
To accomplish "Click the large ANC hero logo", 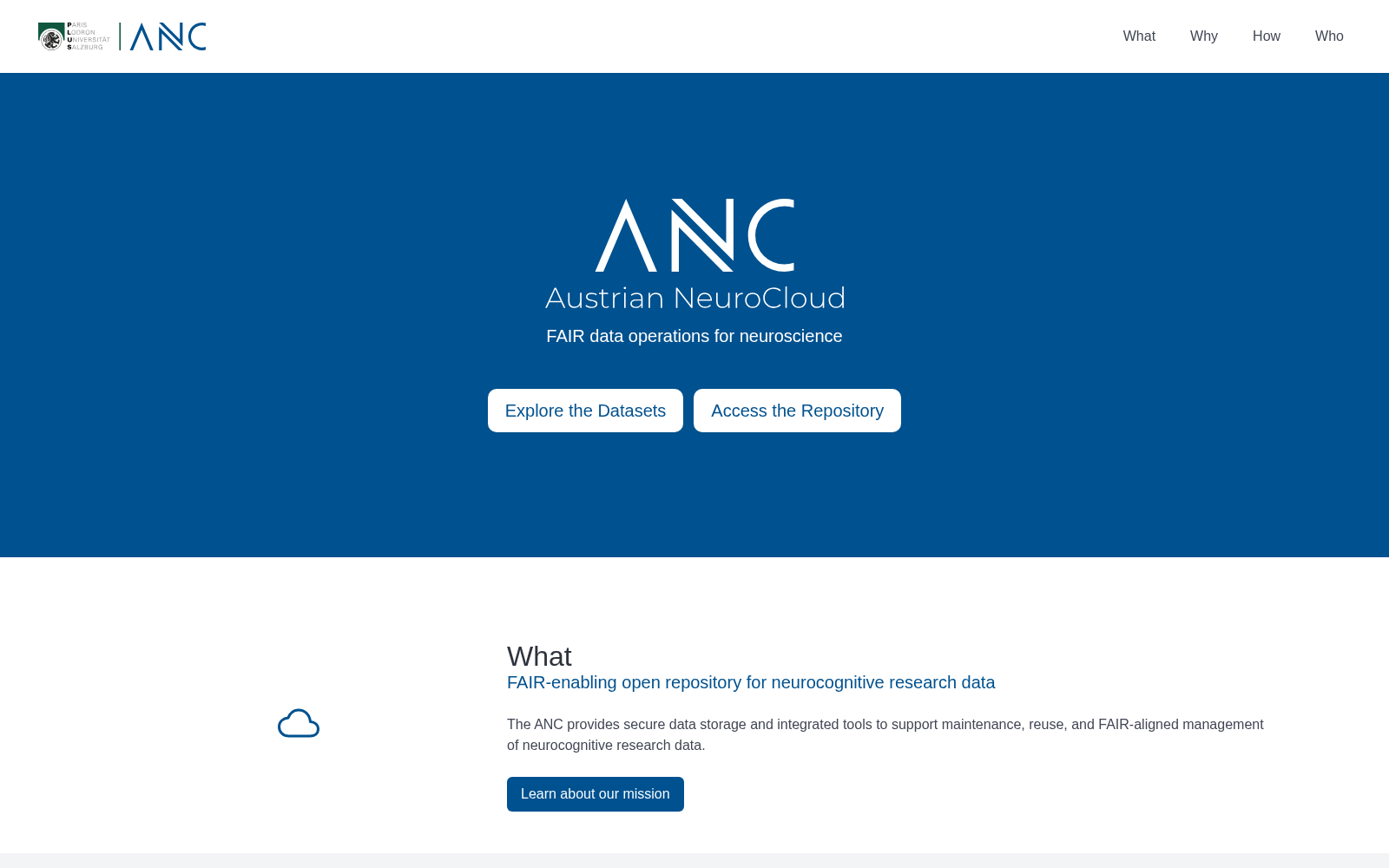I will click(694, 235).
